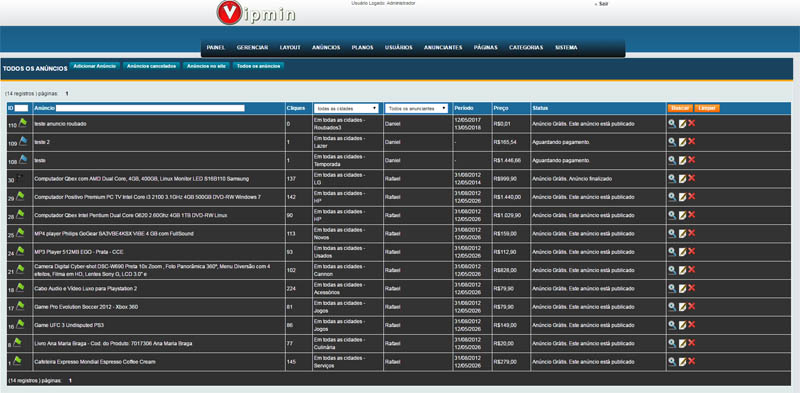Click the Buscar button
Screen dimensions: 800x393
(x=680, y=108)
